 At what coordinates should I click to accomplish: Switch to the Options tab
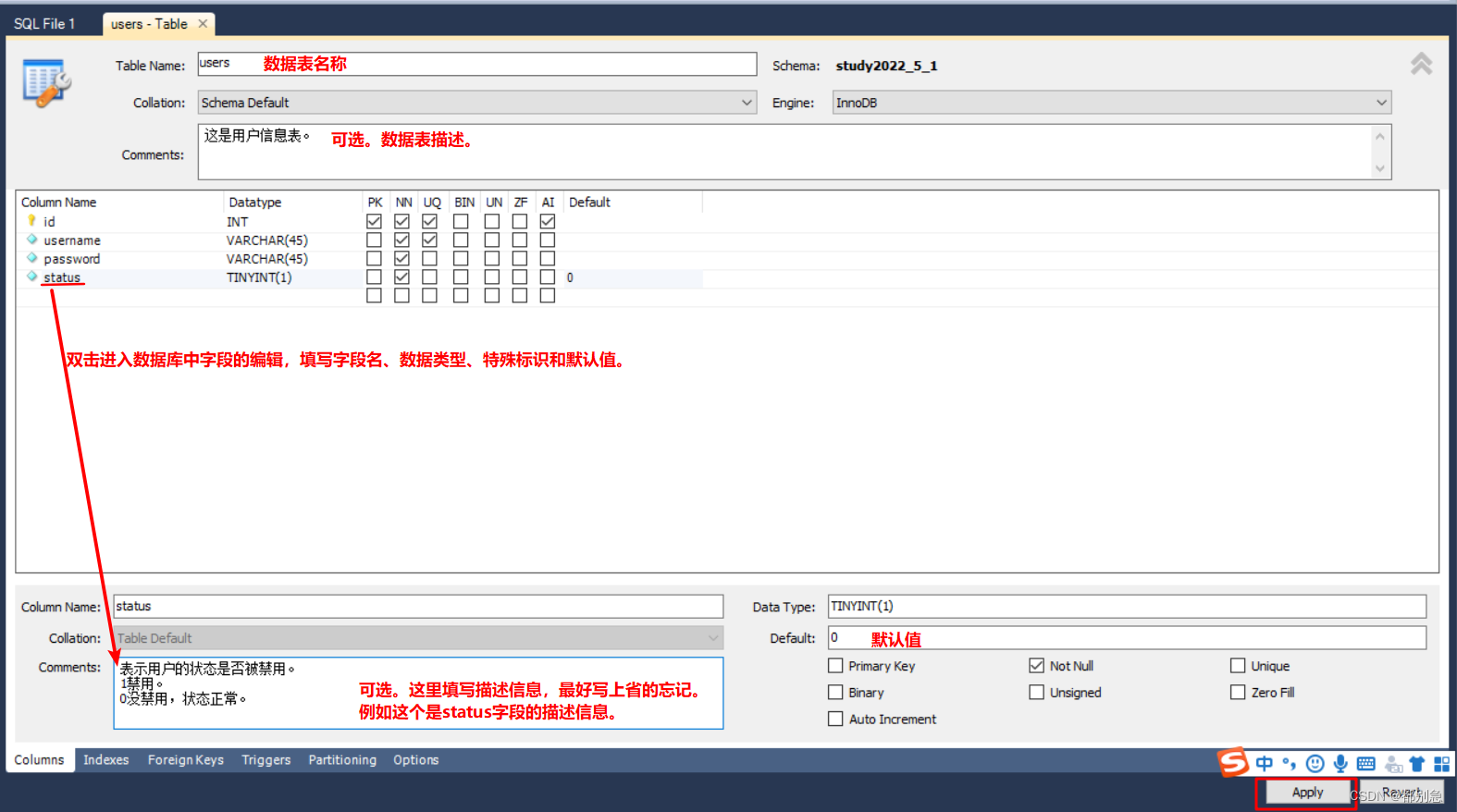click(416, 759)
